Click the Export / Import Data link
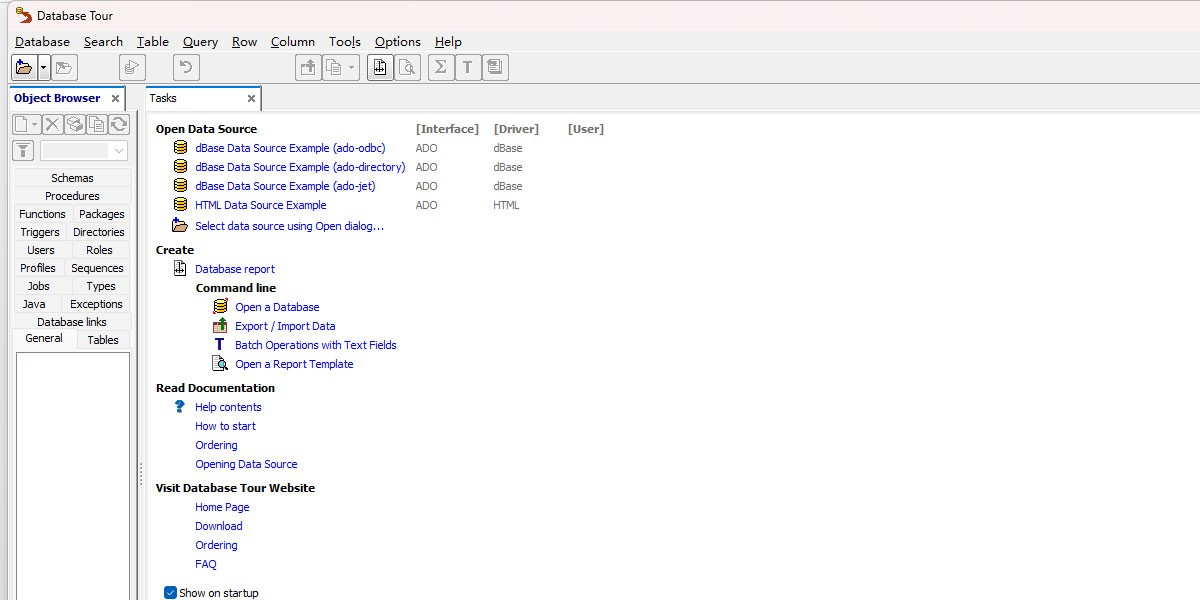The width and height of the screenshot is (1200, 600). (285, 326)
